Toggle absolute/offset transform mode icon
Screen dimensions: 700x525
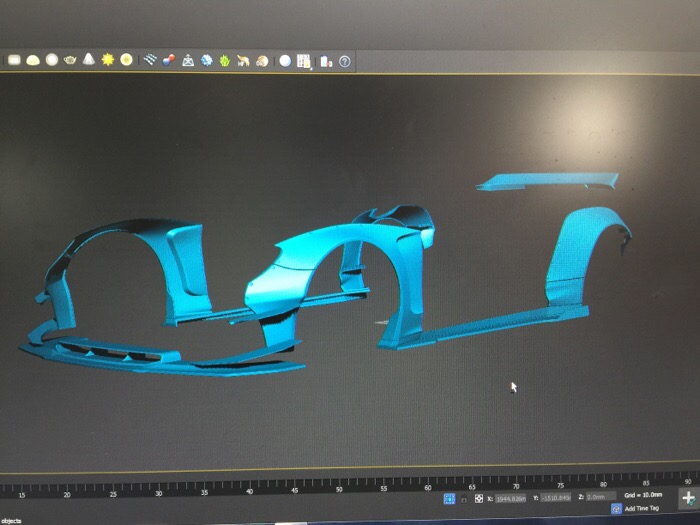(479, 498)
